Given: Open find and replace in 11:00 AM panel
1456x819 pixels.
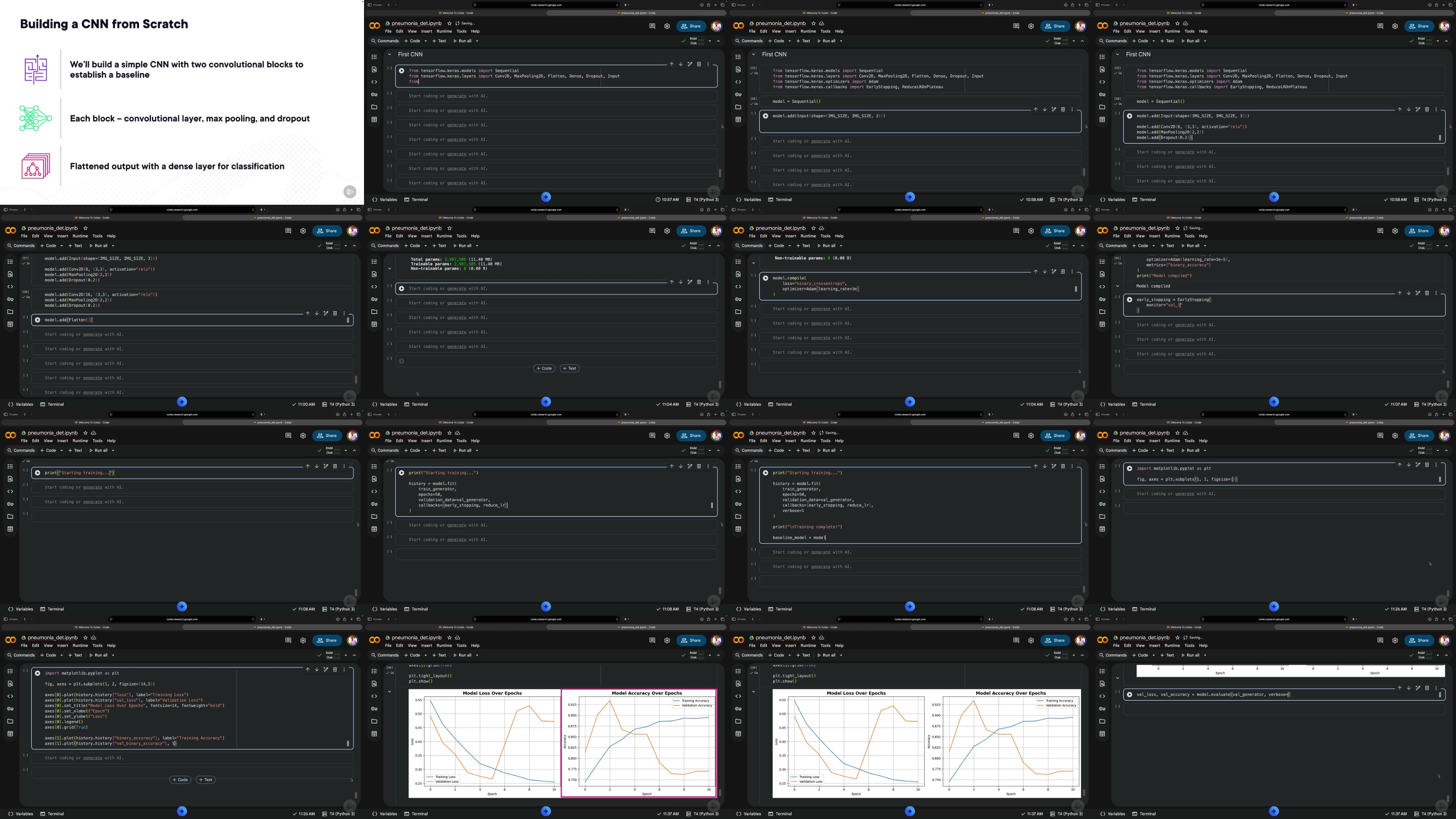Looking at the screenshot, I should click(x=10, y=274).
